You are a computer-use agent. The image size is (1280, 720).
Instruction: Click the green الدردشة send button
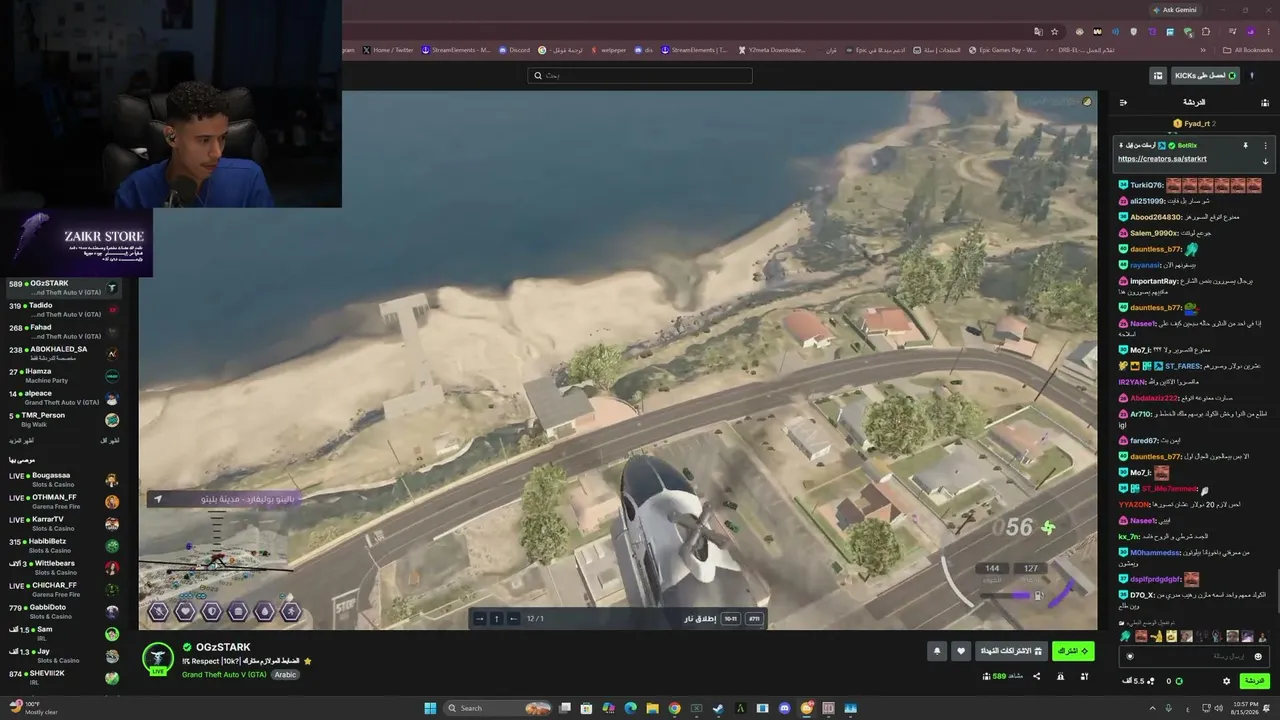click(x=1254, y=681)
